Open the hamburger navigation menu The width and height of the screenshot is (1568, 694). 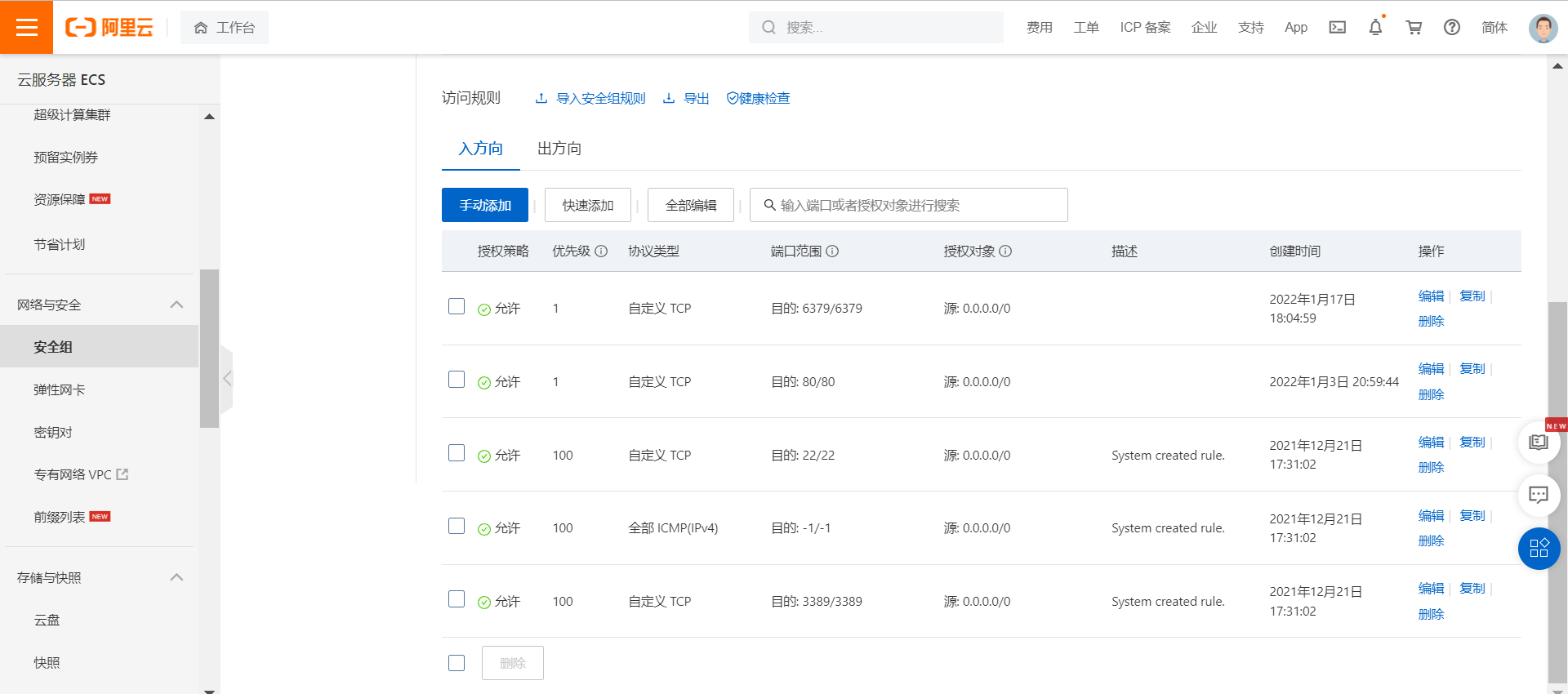(26, 27)
